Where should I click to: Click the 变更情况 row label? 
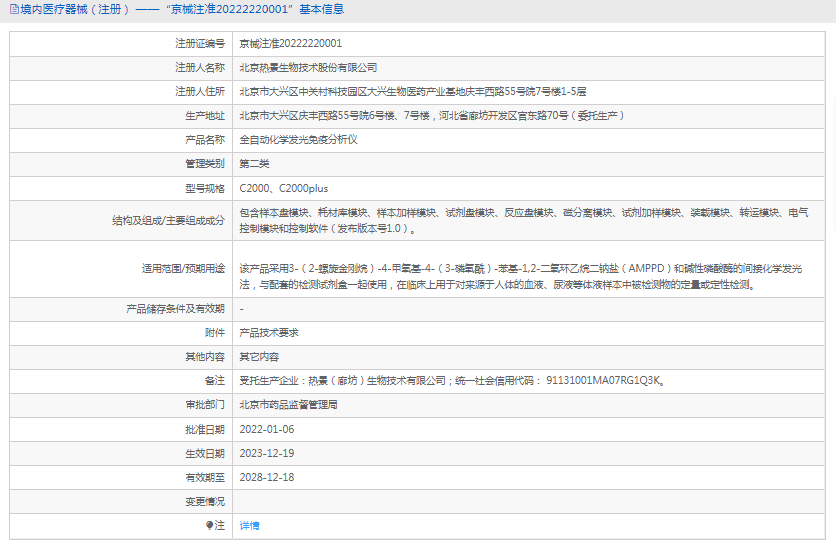205,501
